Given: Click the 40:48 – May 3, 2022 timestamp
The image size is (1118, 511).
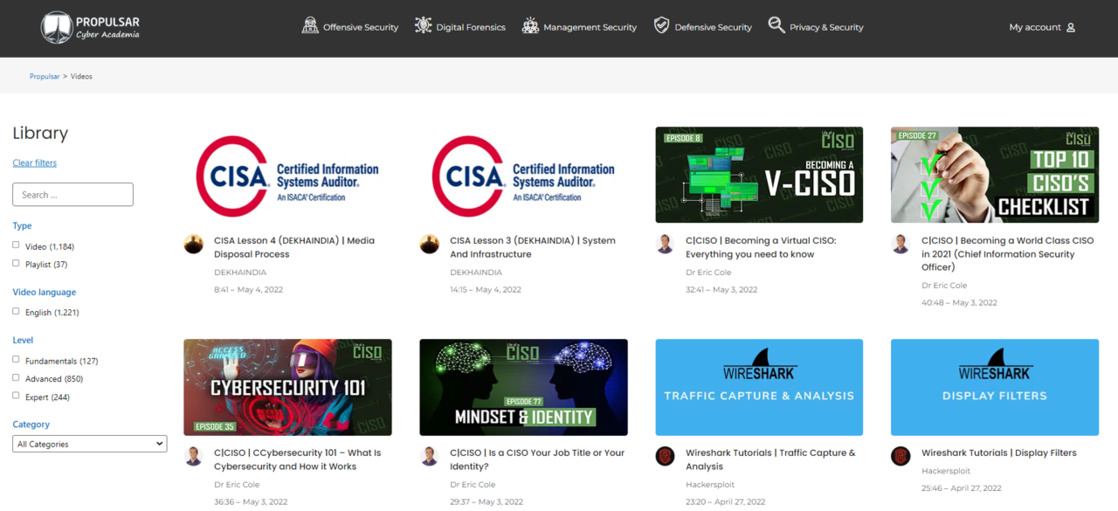Looking at the screenshot, I should (959, 303).
